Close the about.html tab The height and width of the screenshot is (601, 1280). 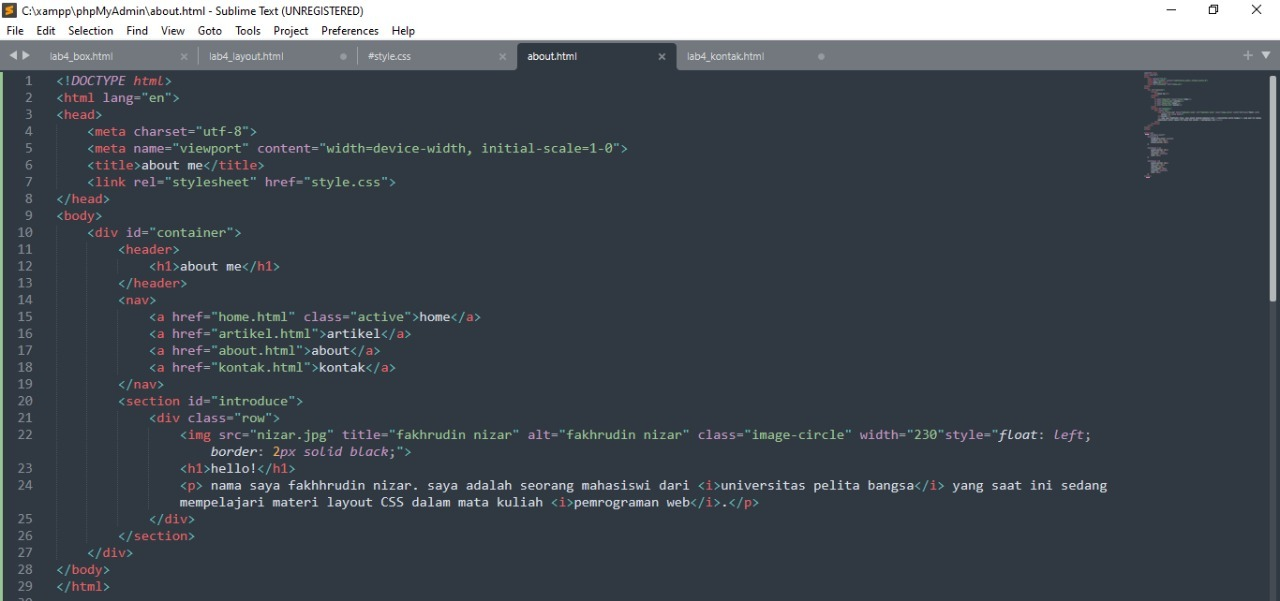661,57
